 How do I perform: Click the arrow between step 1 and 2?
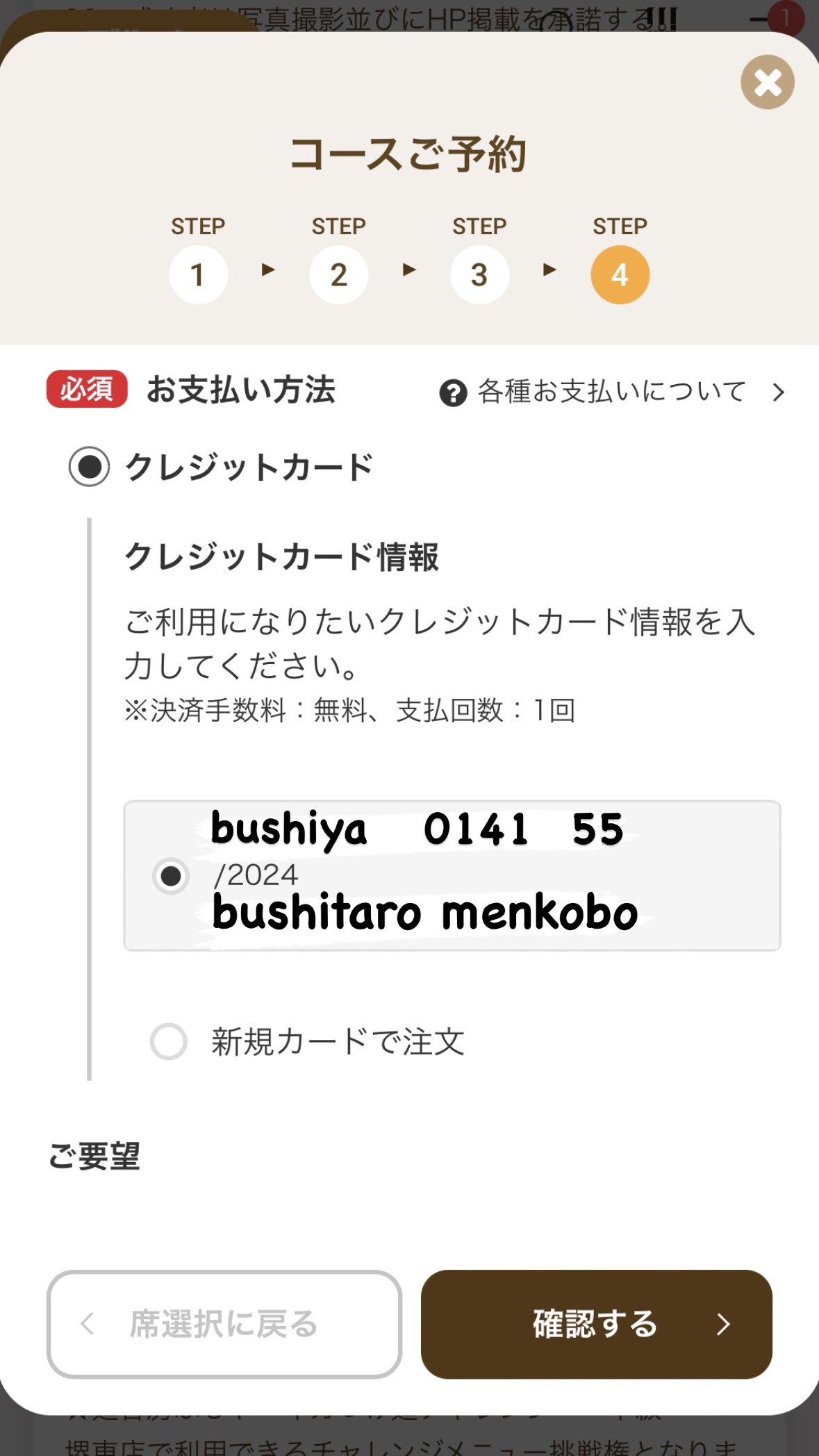click(268, 270)
